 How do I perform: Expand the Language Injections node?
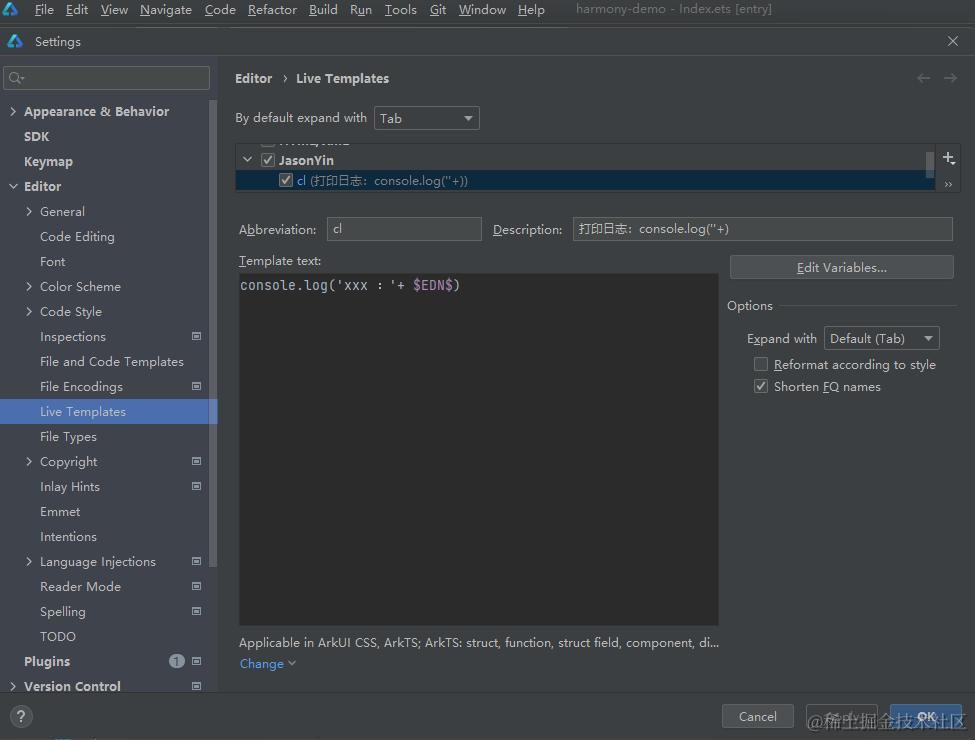(x=29, y=562)
